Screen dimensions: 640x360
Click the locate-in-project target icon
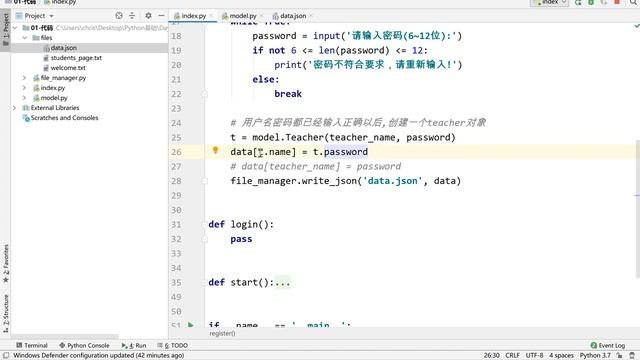(x=119, y=16)
